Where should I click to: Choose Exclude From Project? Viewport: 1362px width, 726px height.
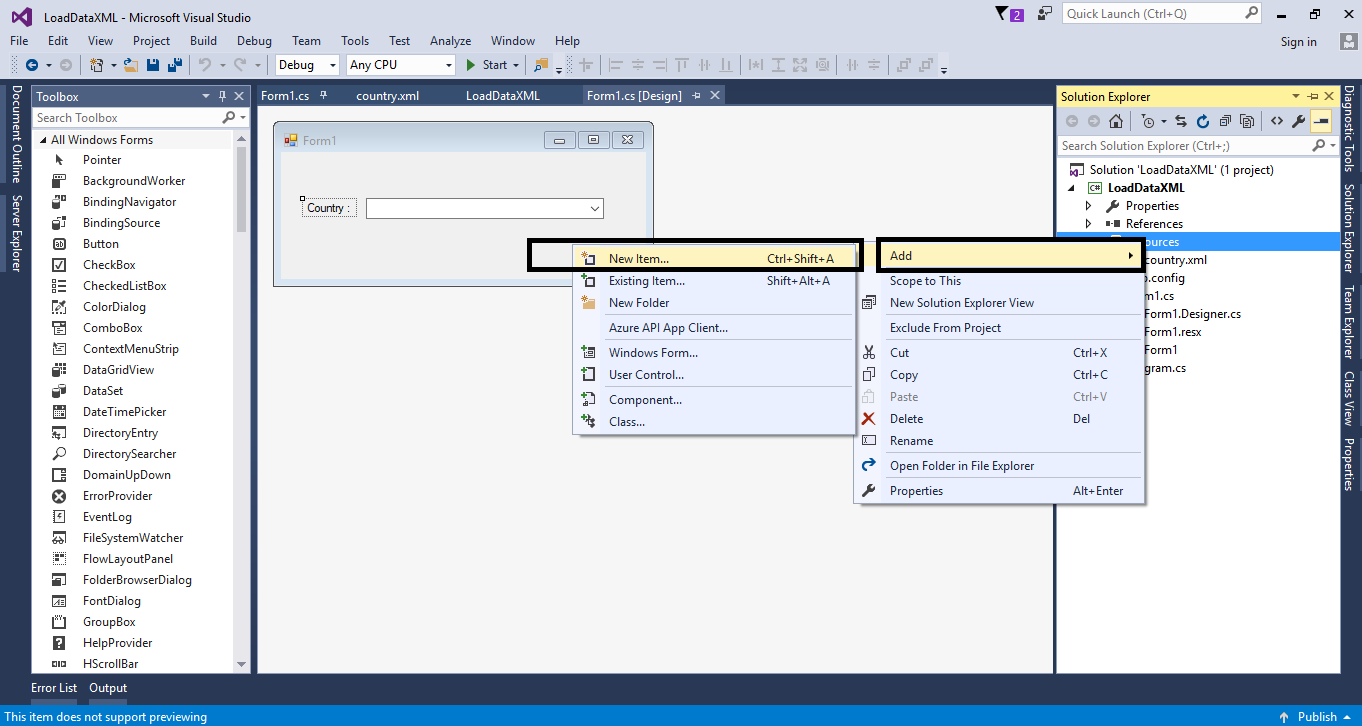click(x=999, y=328)
